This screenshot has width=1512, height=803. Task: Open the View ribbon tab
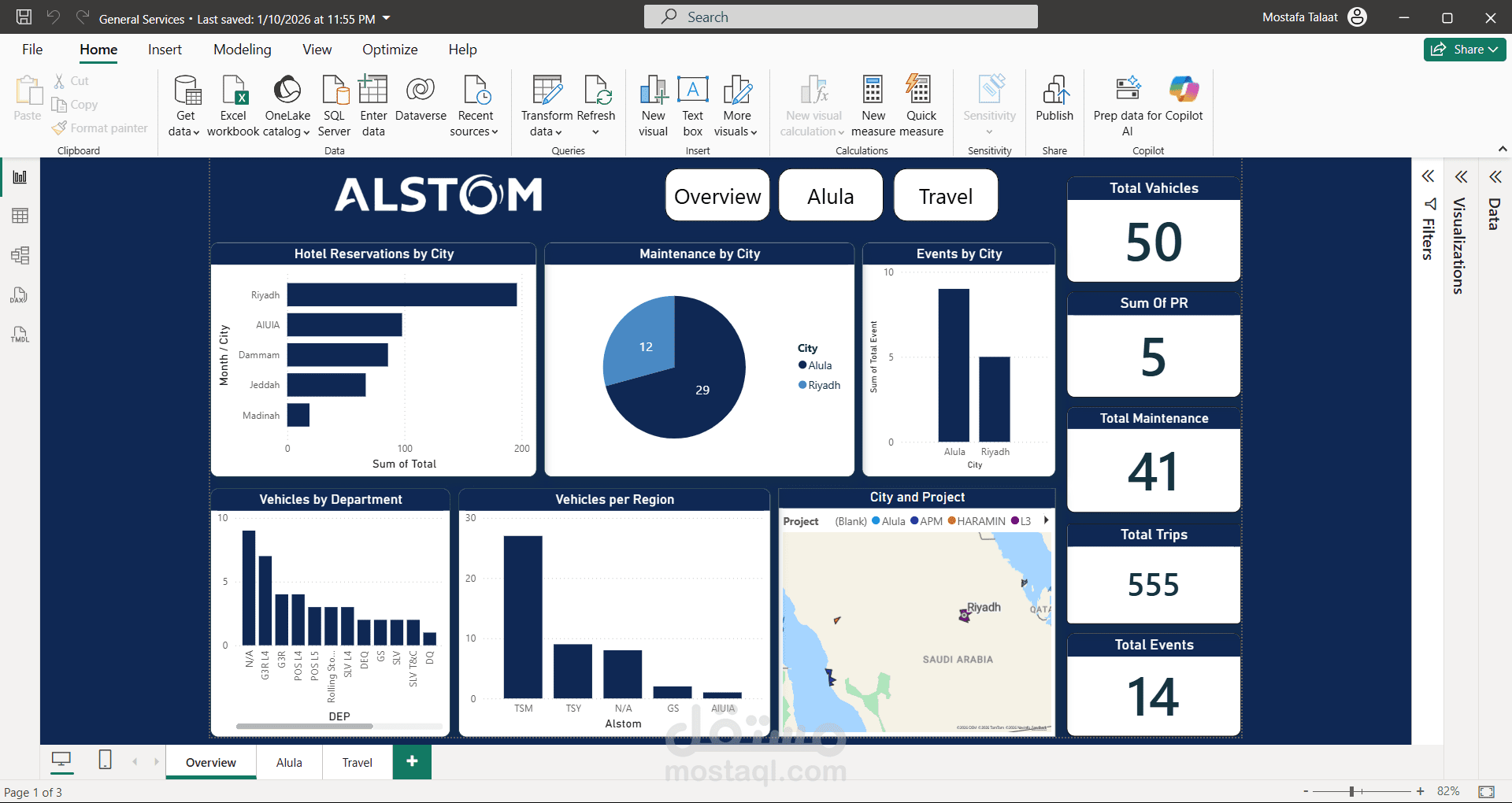click(x=317, y=50)
